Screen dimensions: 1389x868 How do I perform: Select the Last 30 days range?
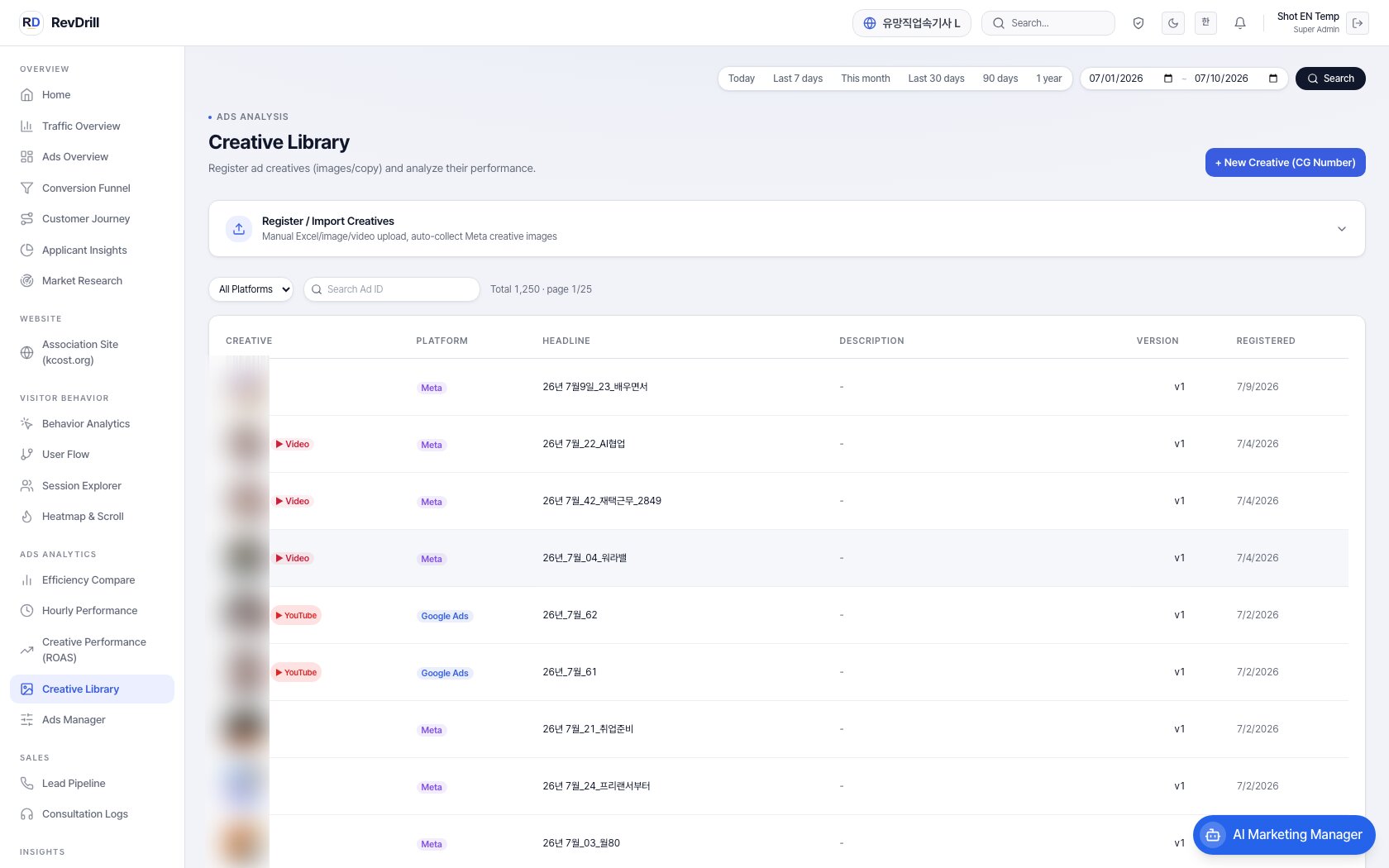point(936,79)
